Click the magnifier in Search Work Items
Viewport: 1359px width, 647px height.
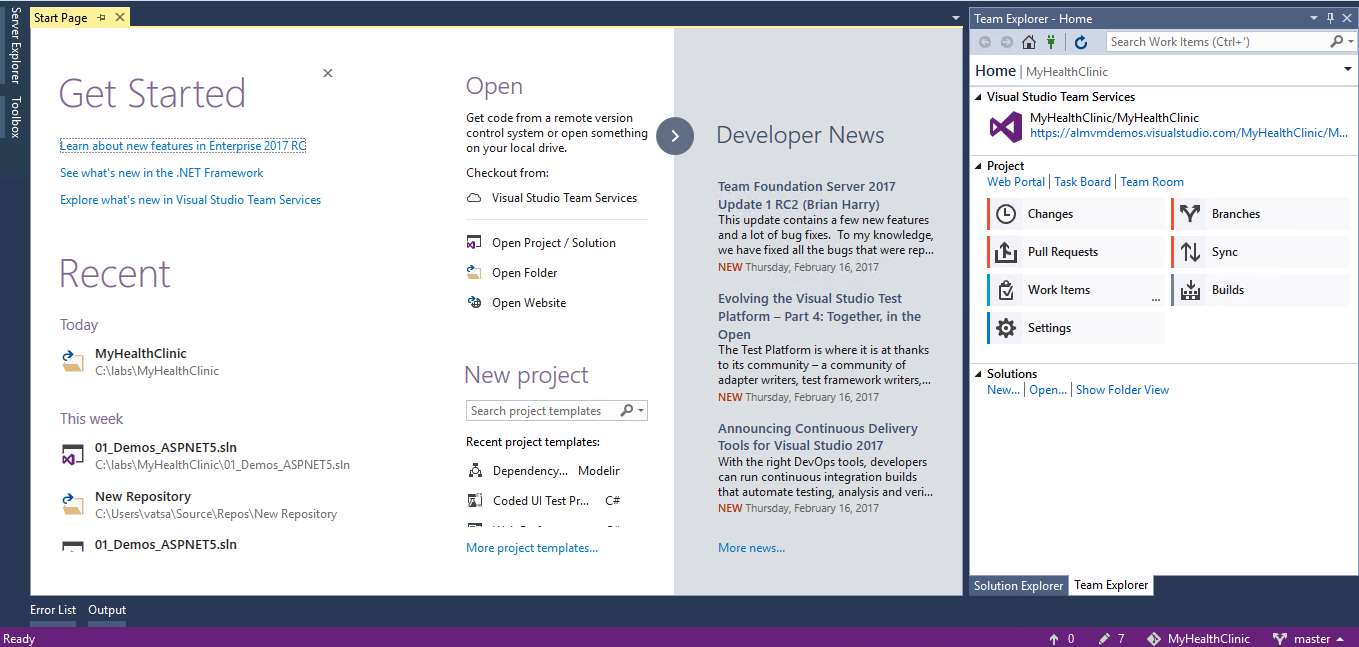point(1336,42)
